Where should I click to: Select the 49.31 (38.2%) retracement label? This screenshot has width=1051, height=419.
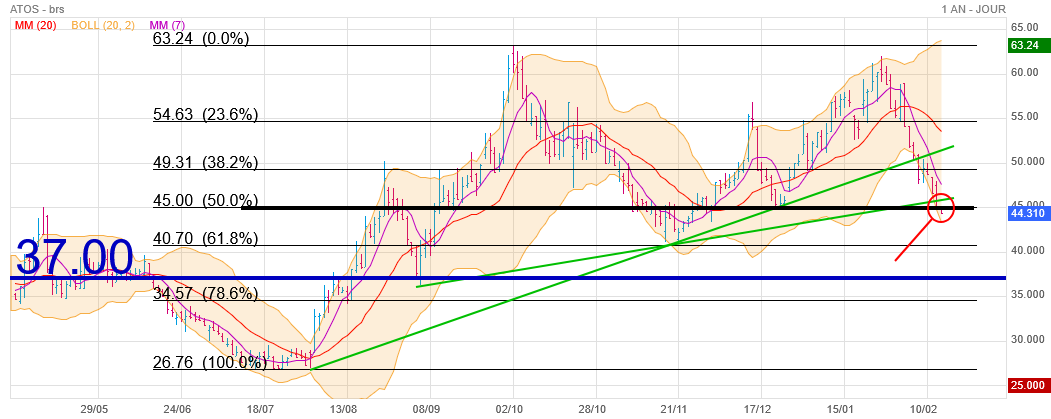tap(205, 162)
